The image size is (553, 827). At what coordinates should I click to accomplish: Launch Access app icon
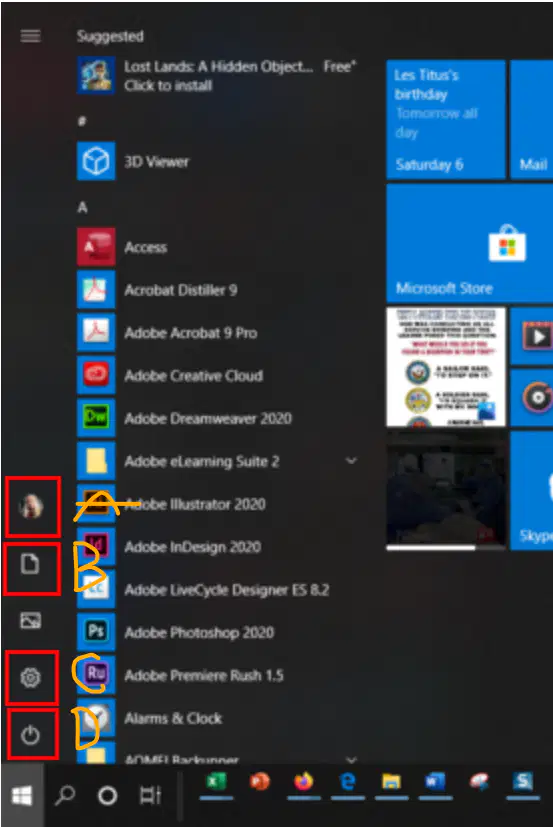pos(96,247)
